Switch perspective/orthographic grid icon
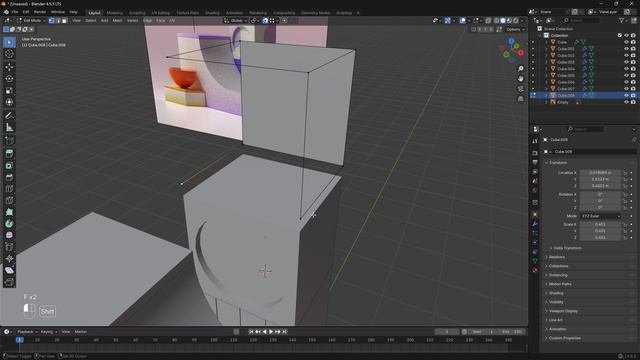Image resolution: width=640 pixels, height=360 pixels. click(x=520, y=99)
